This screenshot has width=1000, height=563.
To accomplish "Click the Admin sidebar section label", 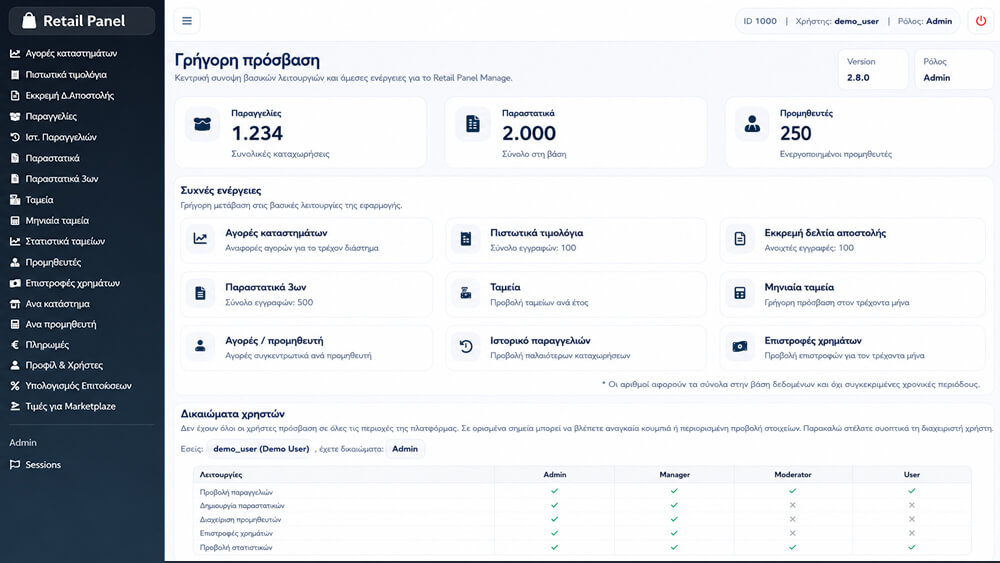I will click(x=23, y=442).
